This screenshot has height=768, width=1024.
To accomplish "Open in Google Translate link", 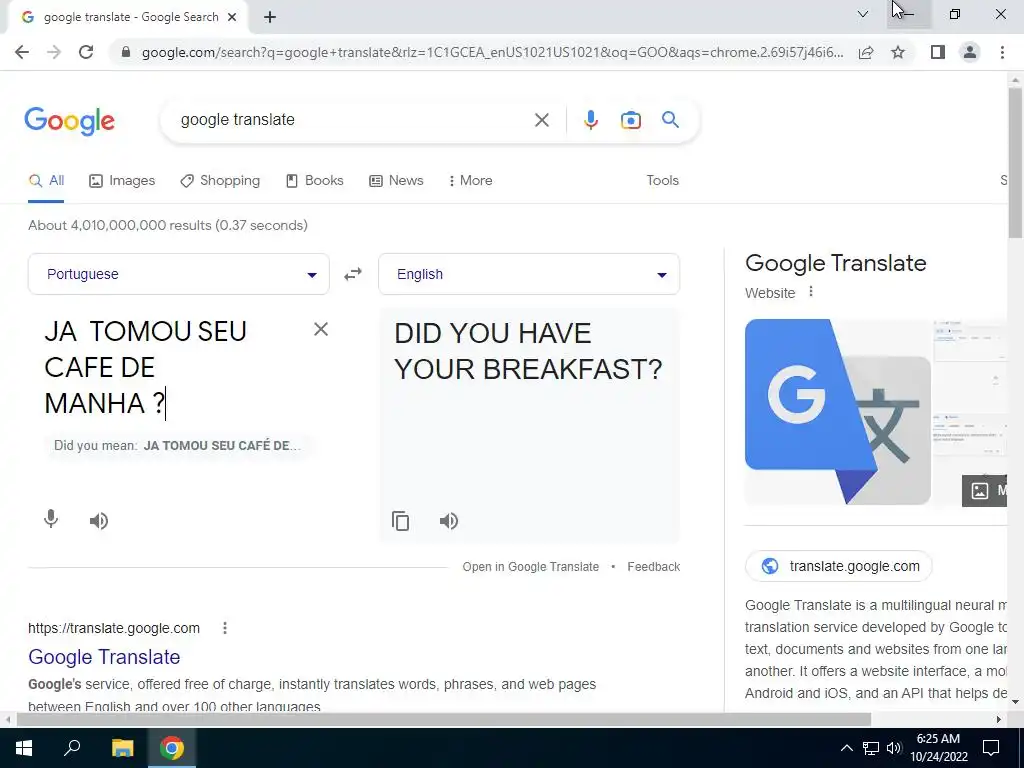I will (530, 567).
